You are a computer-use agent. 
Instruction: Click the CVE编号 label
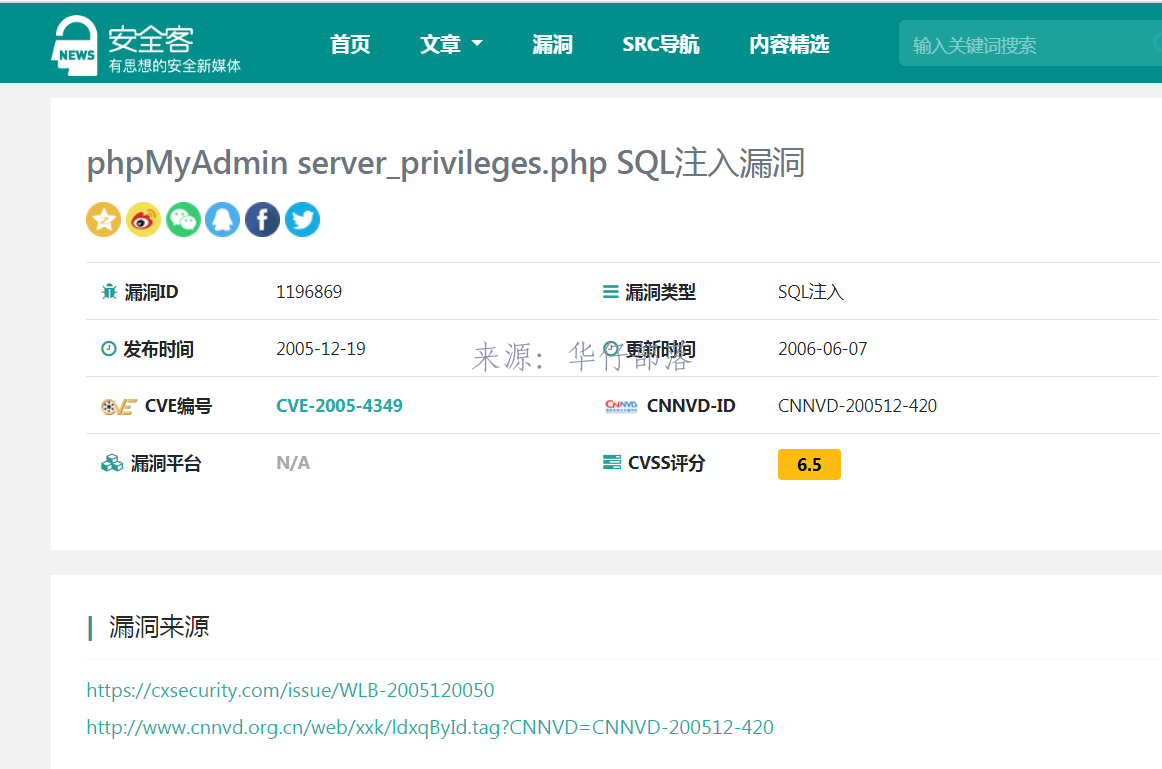click(179, 406)
